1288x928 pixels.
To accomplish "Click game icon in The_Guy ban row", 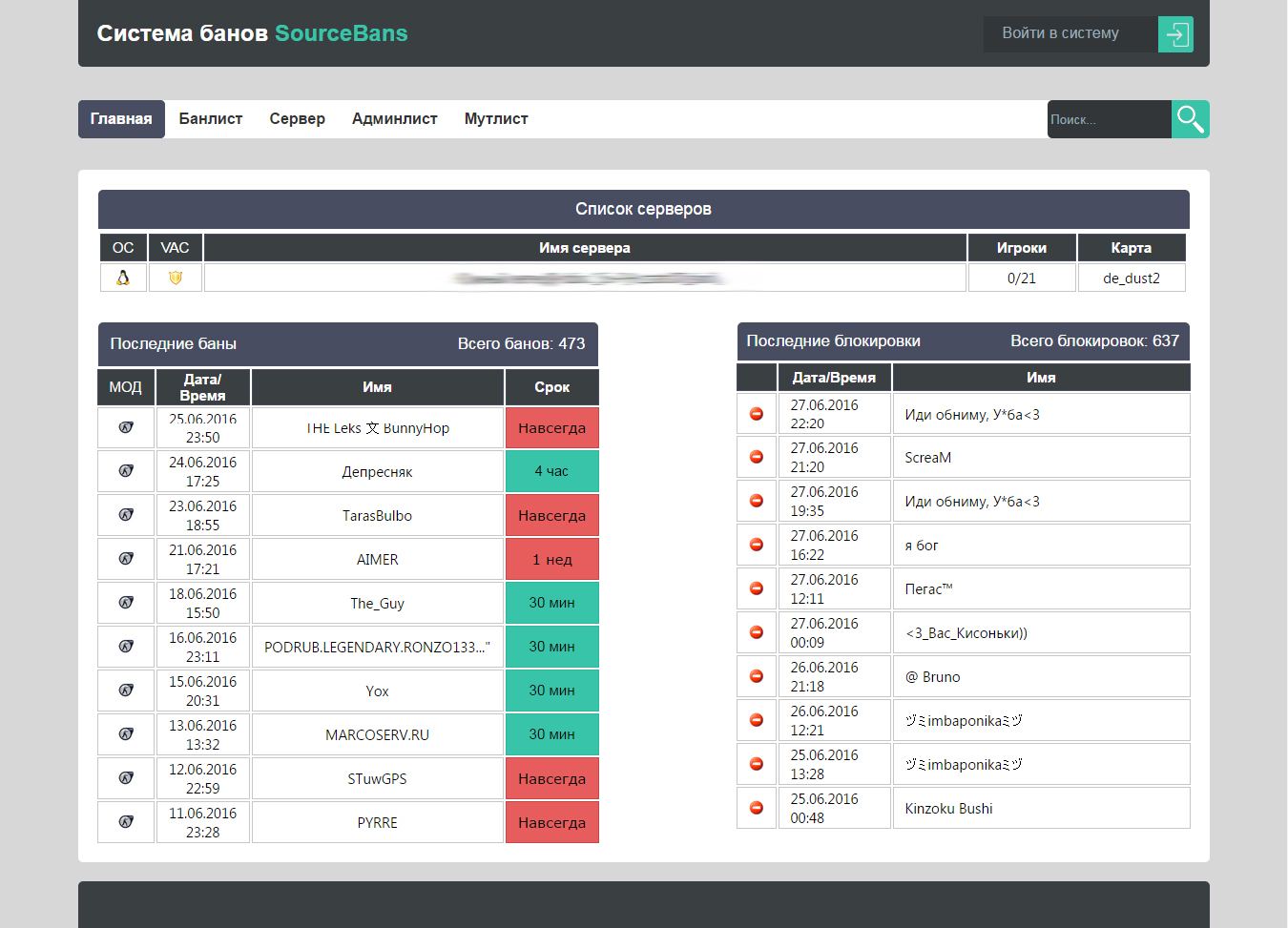I will (126, 603).
